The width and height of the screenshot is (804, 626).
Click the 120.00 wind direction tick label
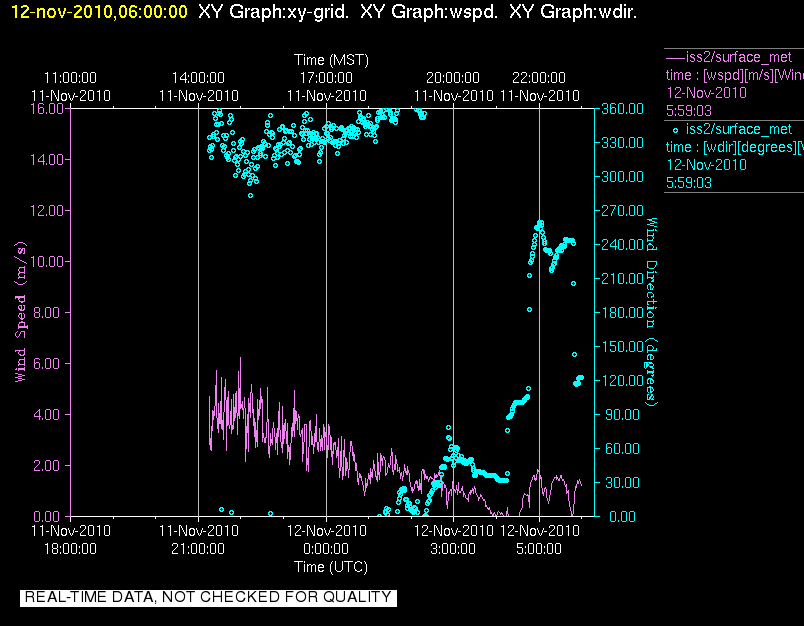pos(622,380)
